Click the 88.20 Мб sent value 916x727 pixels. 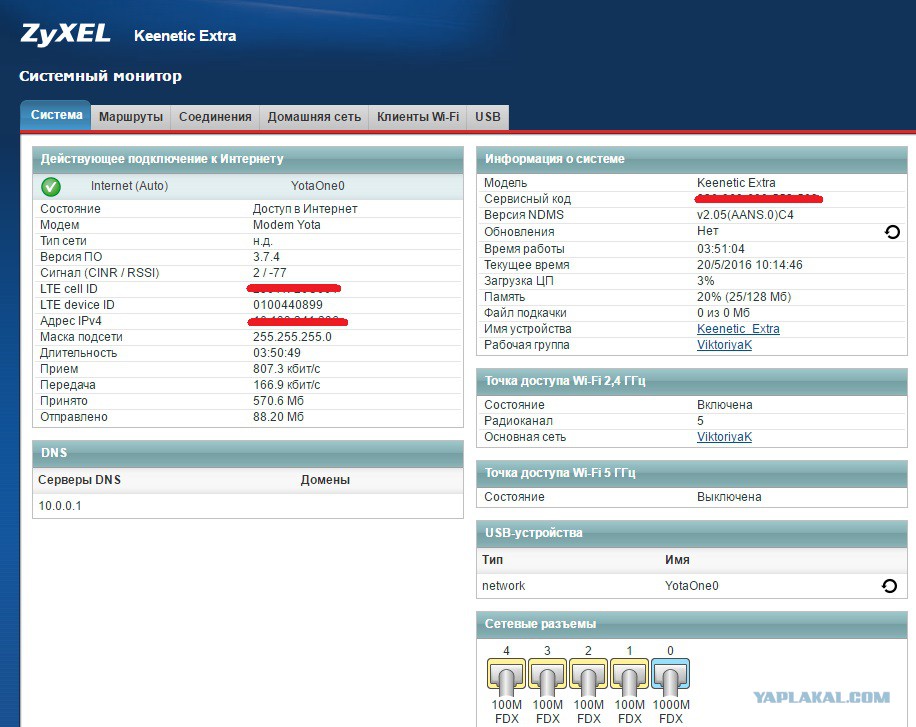[278, 417]
